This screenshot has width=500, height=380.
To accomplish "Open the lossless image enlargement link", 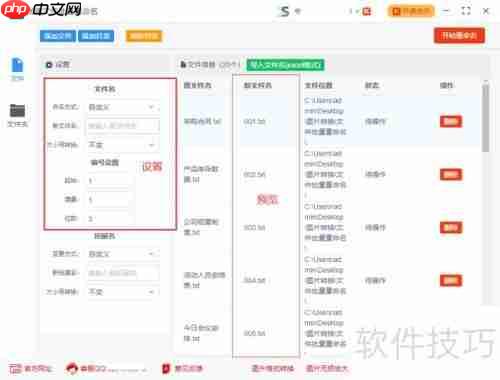I will click(x=327, y=368).
